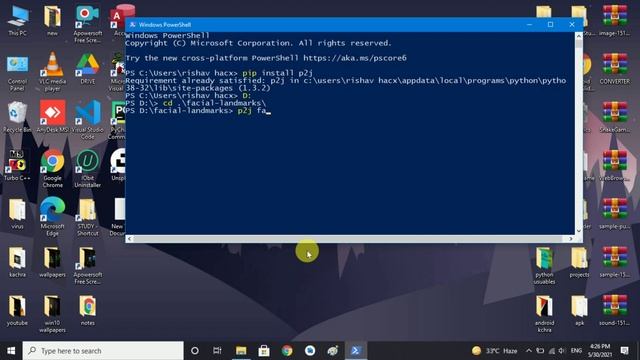Open the 'python usuables' folder
Viewport: 640px width, 360px height.
[544, 265]
